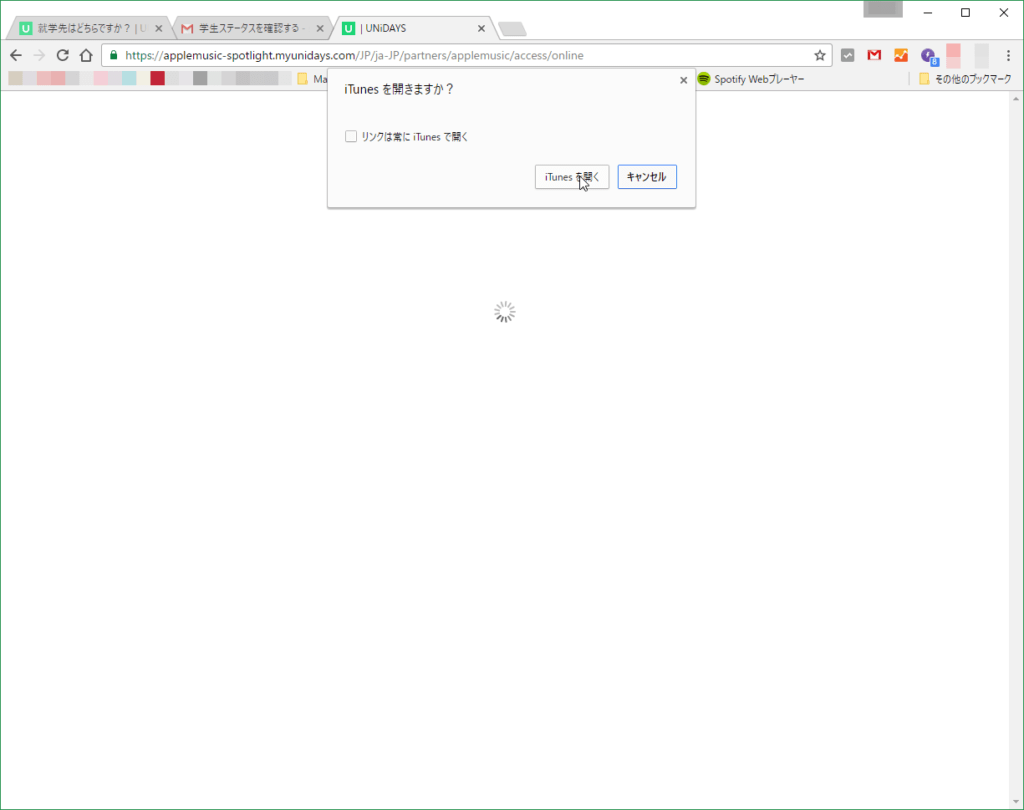Check リンクは常に iTunes で開く checkbox

(x=351, y=137)
